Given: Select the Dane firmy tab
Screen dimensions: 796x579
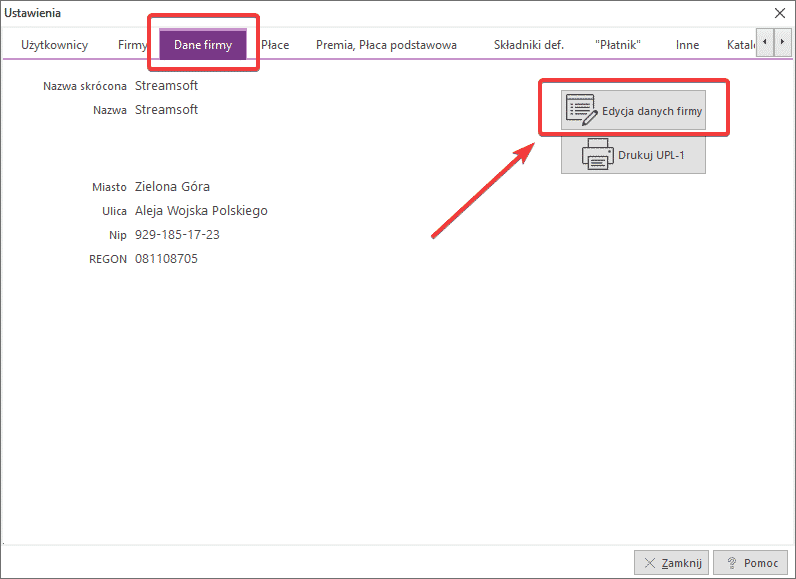Looking at the screenshot, I should (x=203, y=45).
